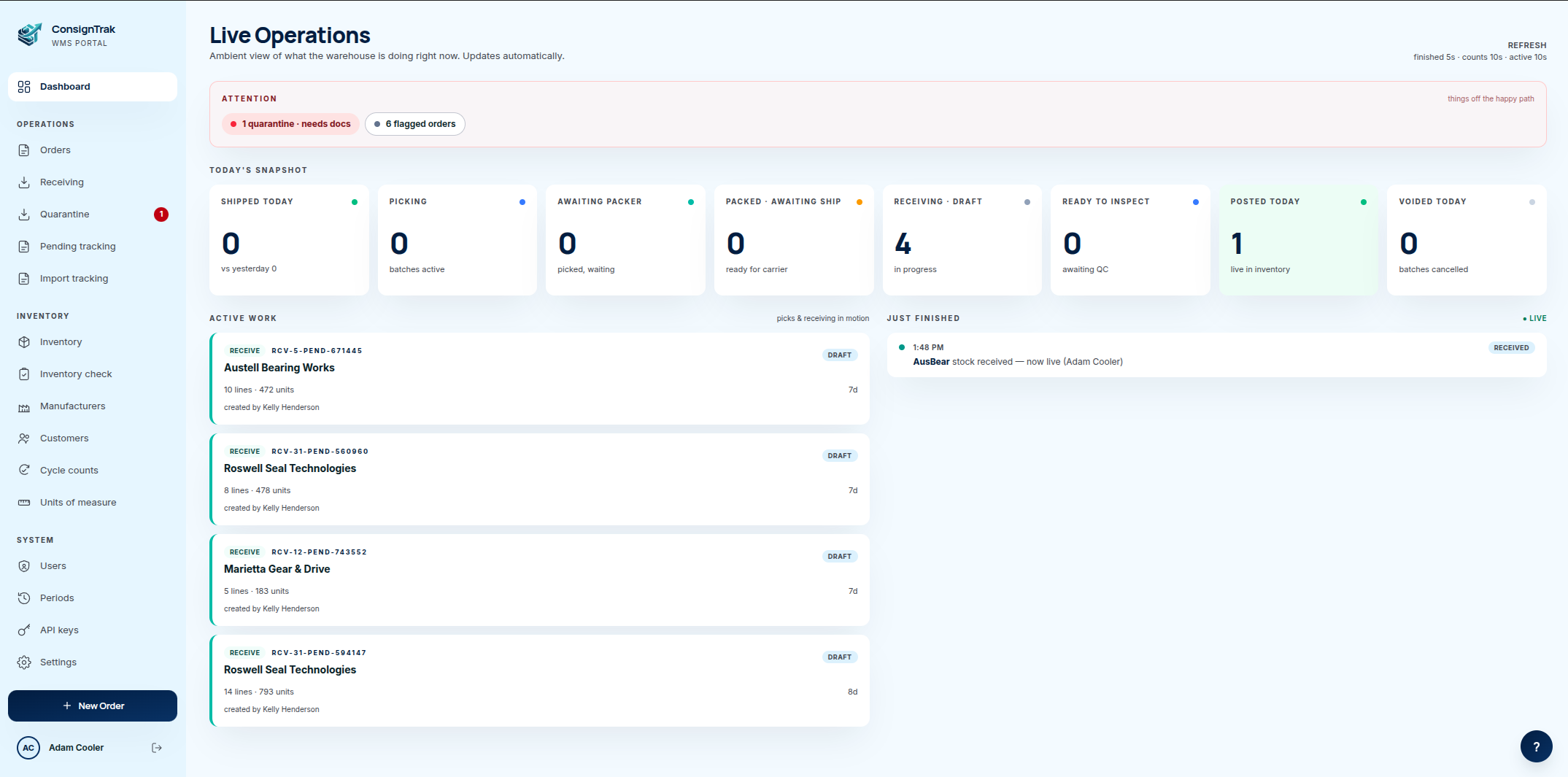The width and height of the screenshot is (1568, 777).
Task: Click the Users shield icon
Action: click(x=24, y=566)
